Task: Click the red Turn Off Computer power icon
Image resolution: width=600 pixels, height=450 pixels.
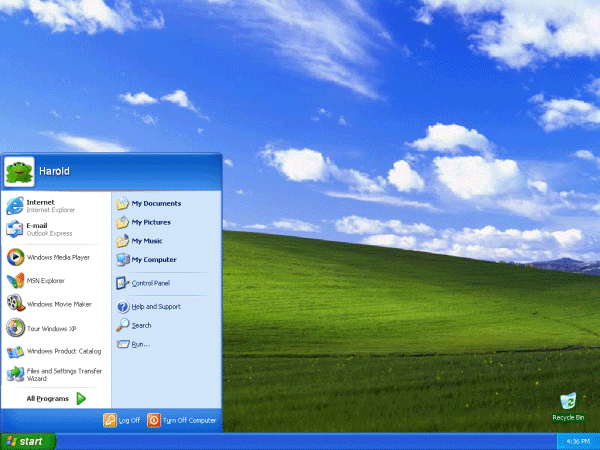Action: point(154,420)
